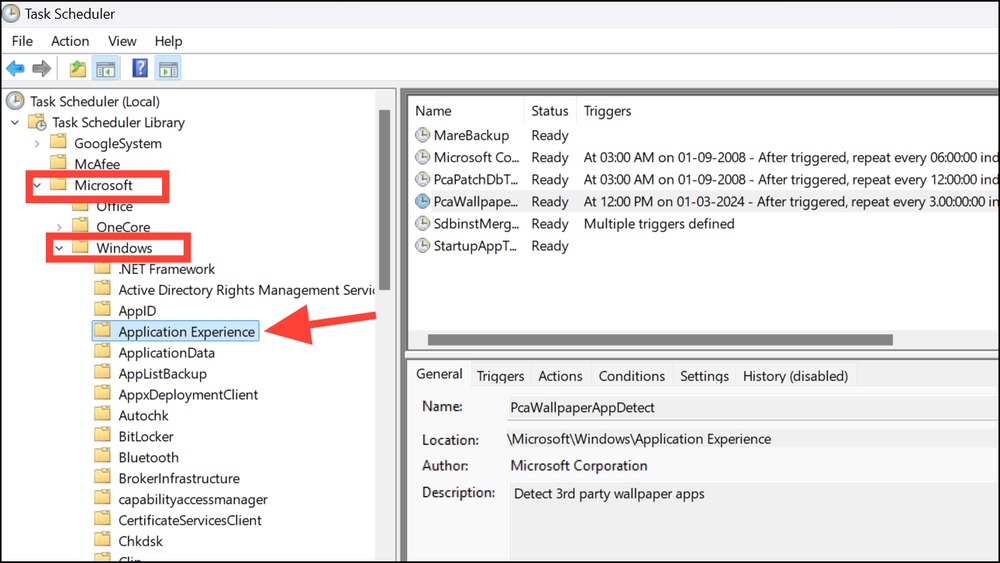
Task: Collapse the Task Scheduler Library node
Action: tap(15, 122)
